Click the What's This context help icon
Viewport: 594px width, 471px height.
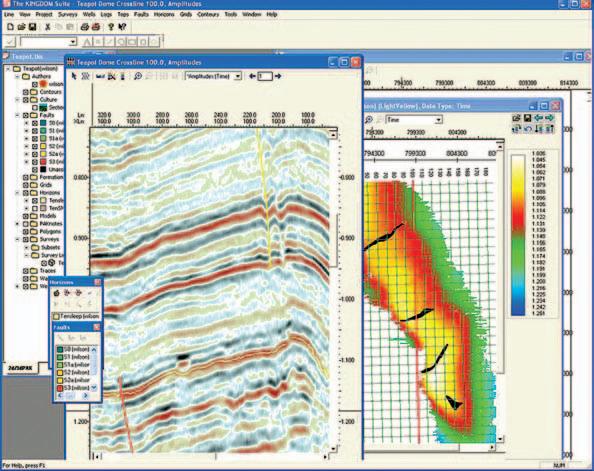(122, 27)
